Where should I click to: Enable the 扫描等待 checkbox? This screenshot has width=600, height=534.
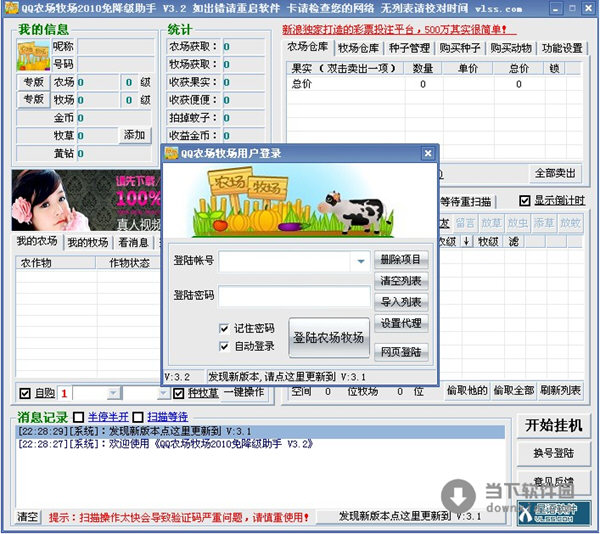coord(138,417)
